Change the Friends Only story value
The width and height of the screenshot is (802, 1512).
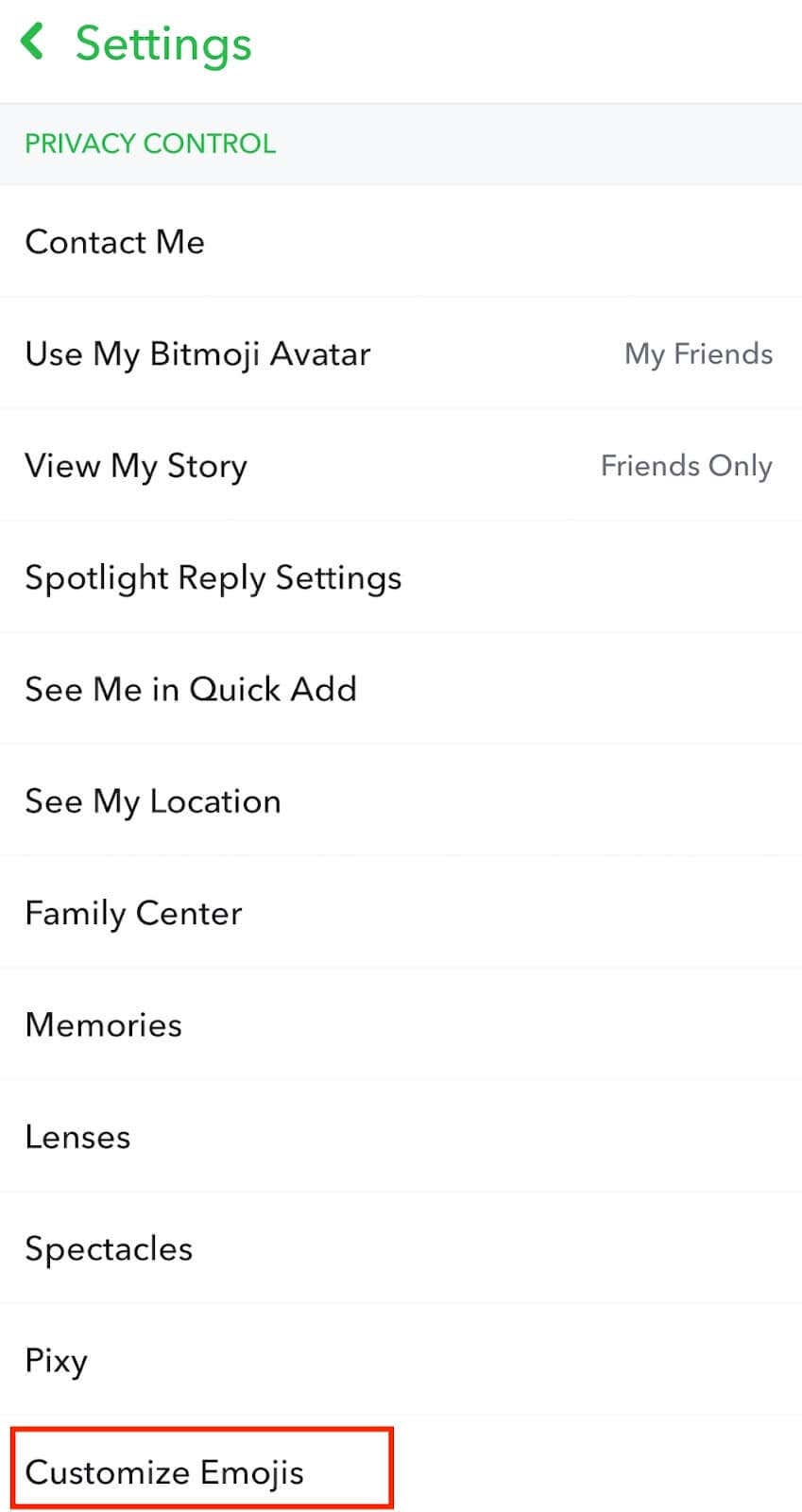pyautogui.click(x=686, y=466)
